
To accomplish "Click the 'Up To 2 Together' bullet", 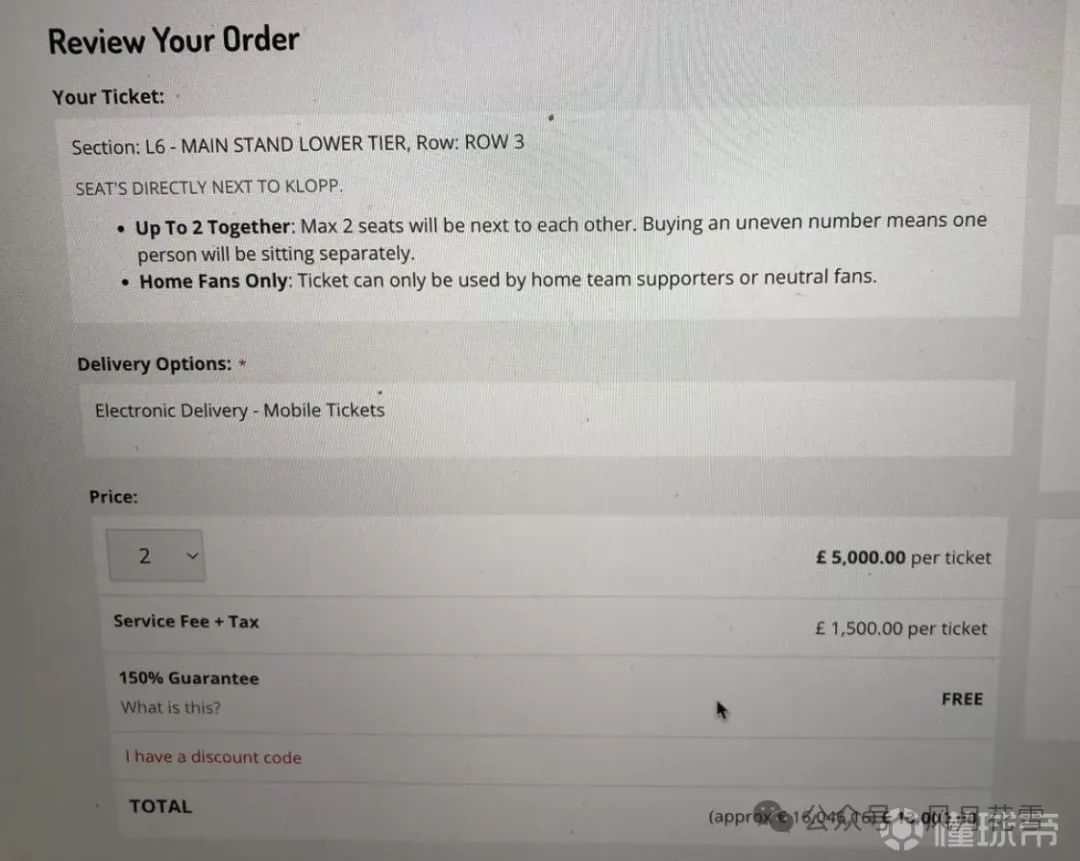I will [554, 239].
